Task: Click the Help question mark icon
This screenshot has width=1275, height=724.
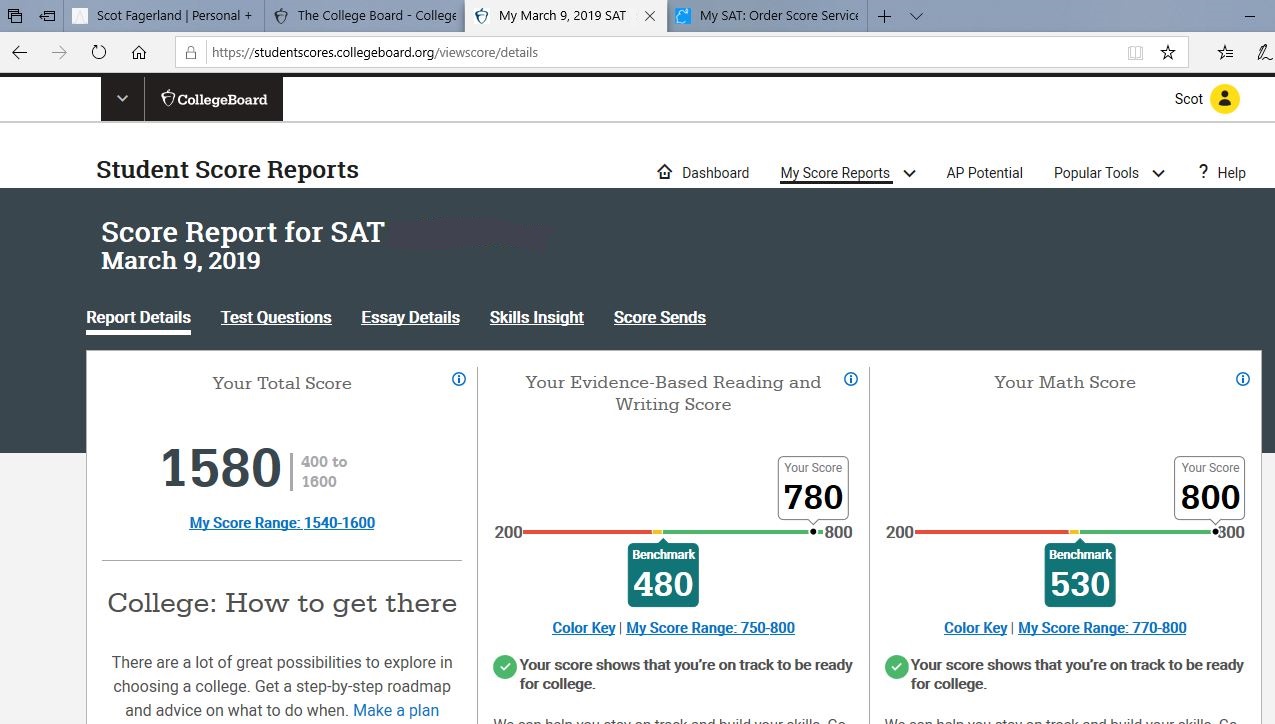Action: 1203,172
